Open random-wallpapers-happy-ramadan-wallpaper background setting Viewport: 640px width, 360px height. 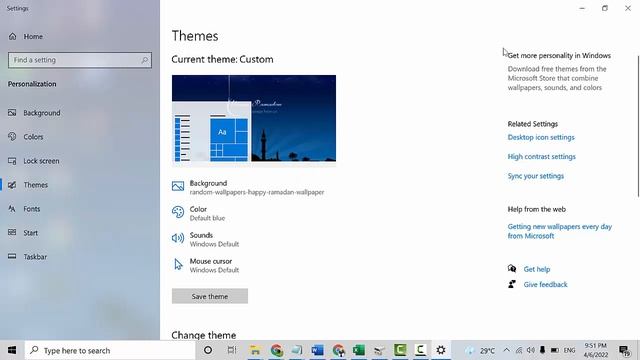(x=257, y=192)
